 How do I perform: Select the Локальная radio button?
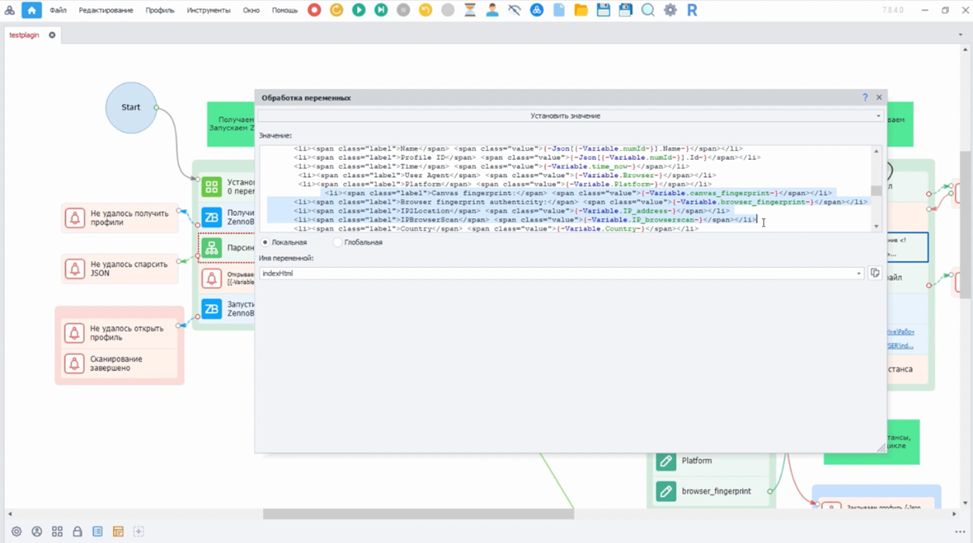(x=266, y=242)
